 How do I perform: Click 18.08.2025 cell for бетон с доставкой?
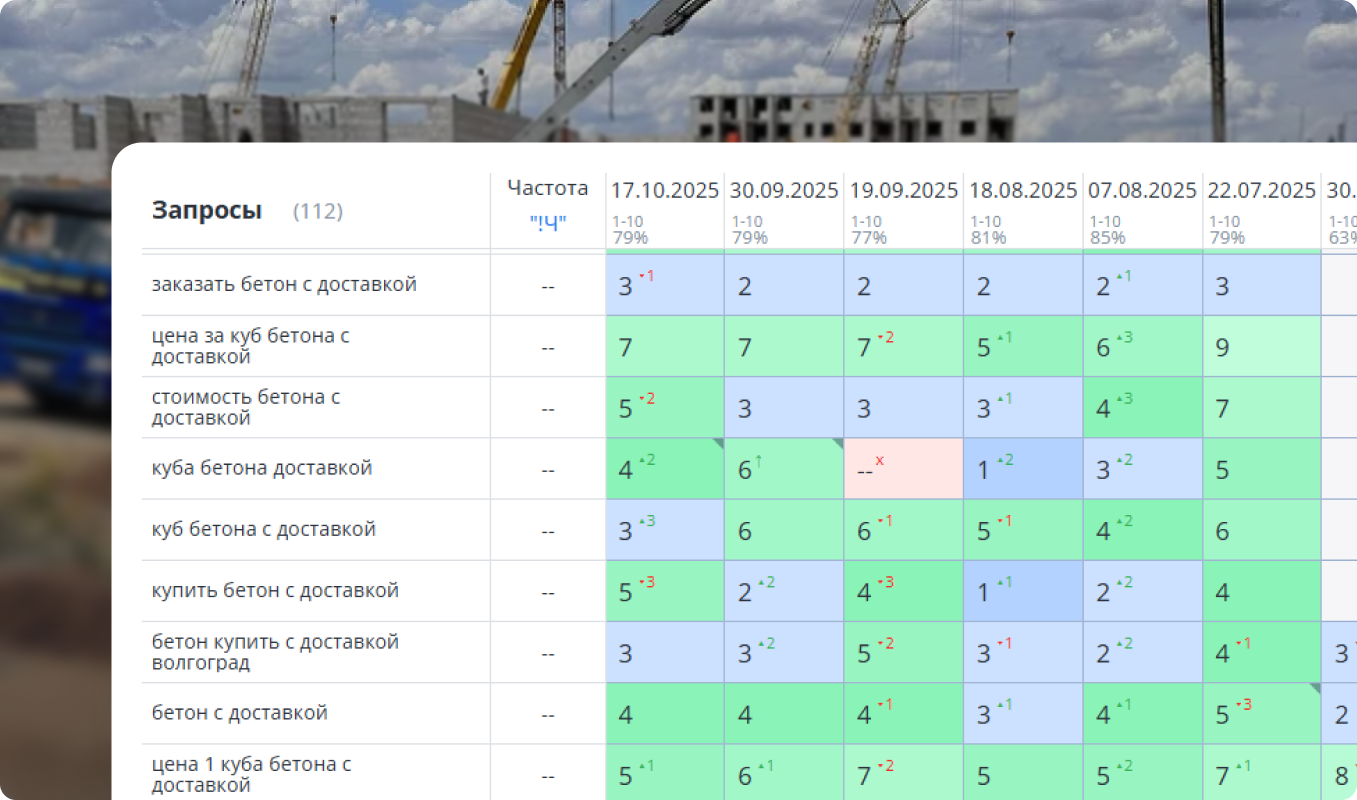click(1023, 713)
